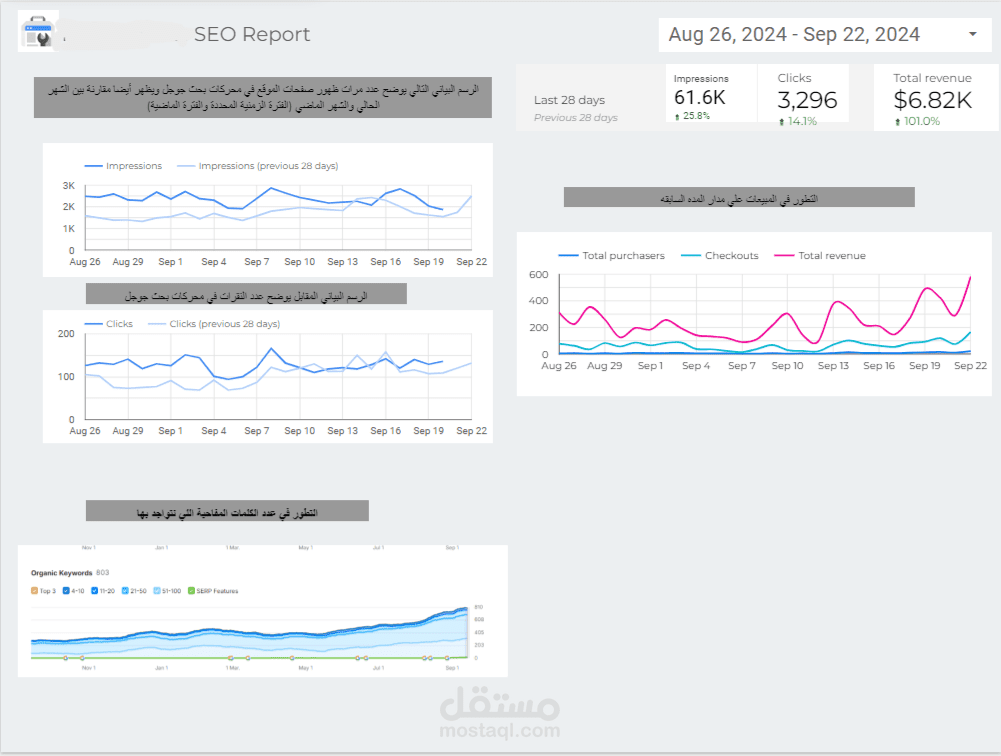Image resolution: width=1001 pixels, height=756 pixels.
Task: Select the 'Last 28 days' label
Action: (569, 100)
